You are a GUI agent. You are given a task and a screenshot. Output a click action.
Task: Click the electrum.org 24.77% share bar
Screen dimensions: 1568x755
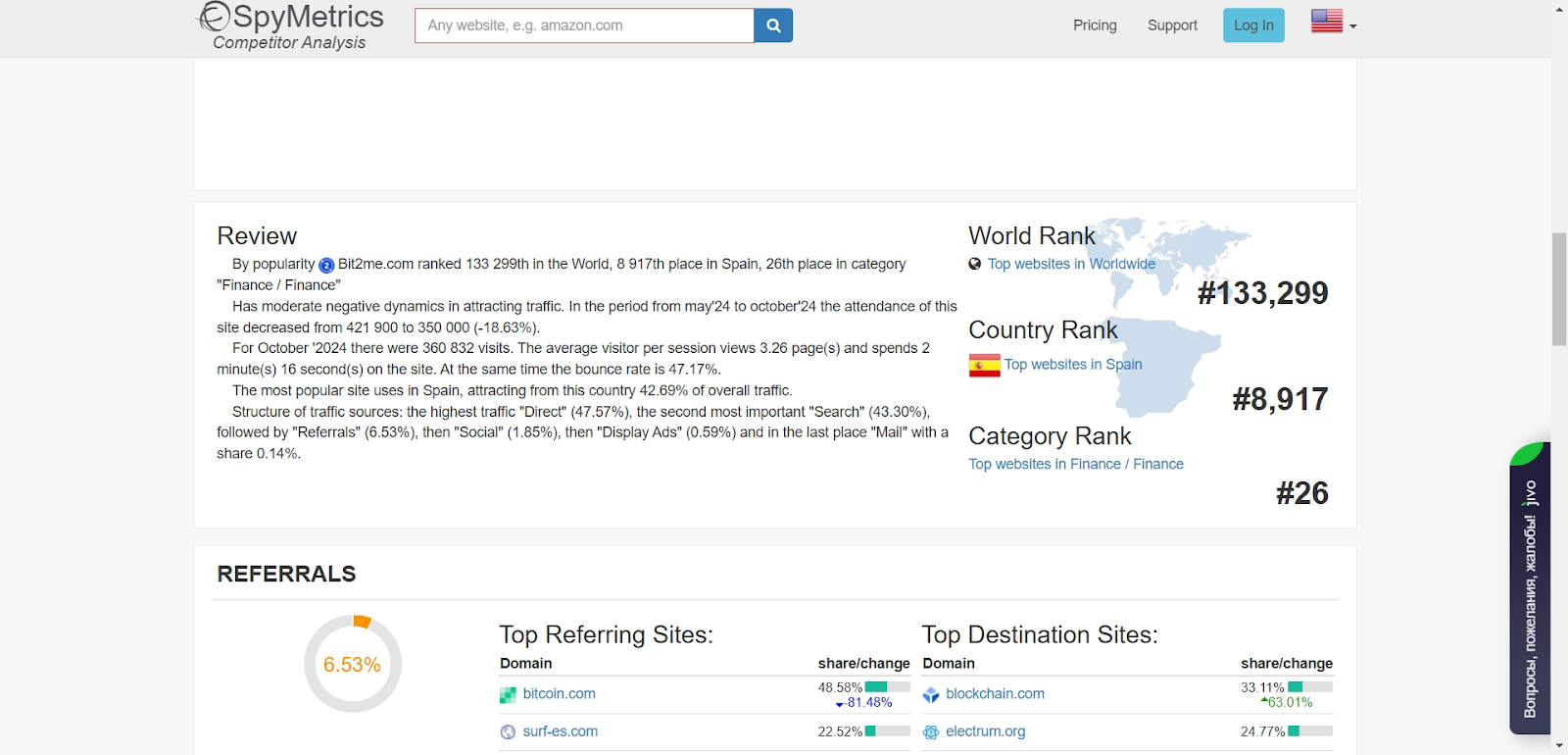pyautogui.click(x=1310, y=731)
